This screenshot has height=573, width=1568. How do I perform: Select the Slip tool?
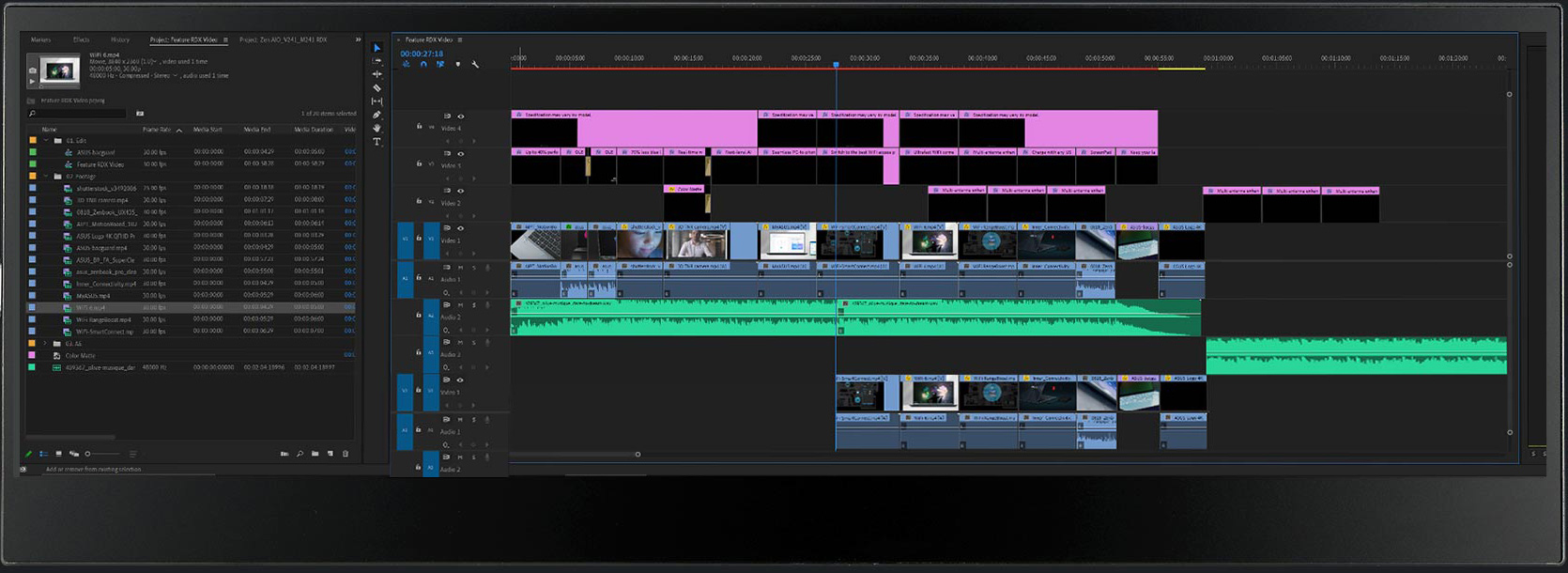point(377,101)
